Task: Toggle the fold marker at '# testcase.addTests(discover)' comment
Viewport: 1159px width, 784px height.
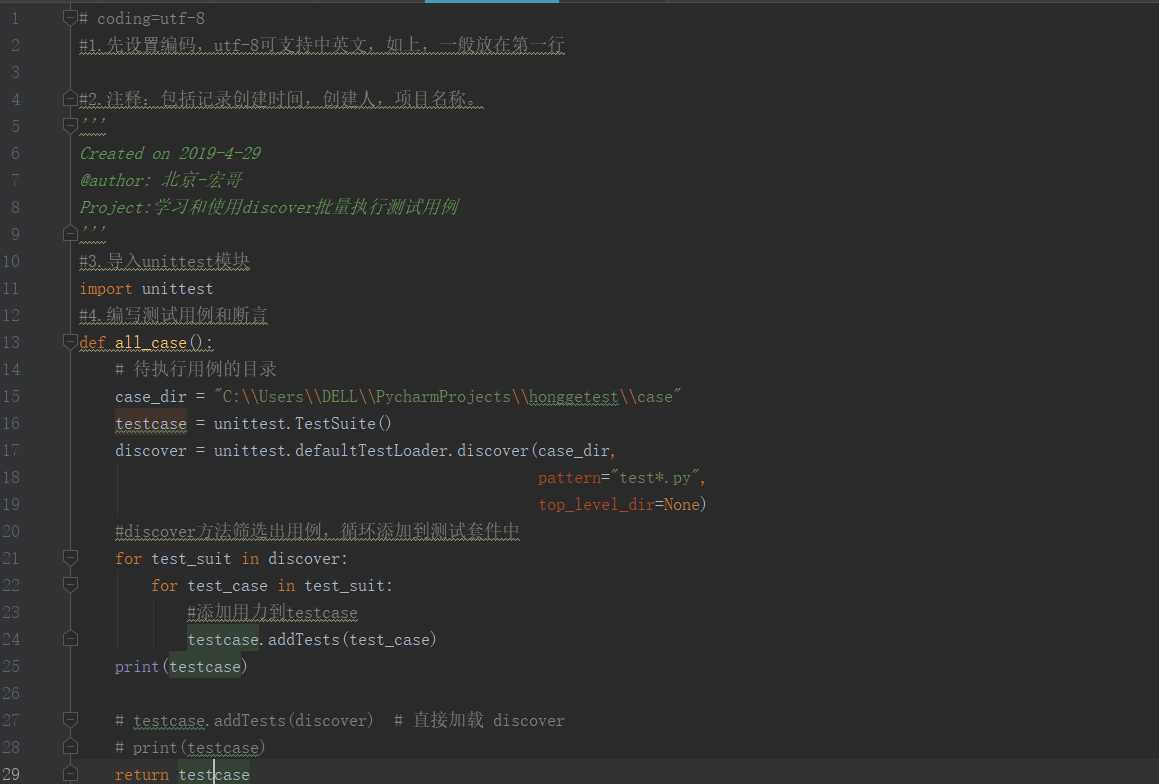Action: (70, 720)
